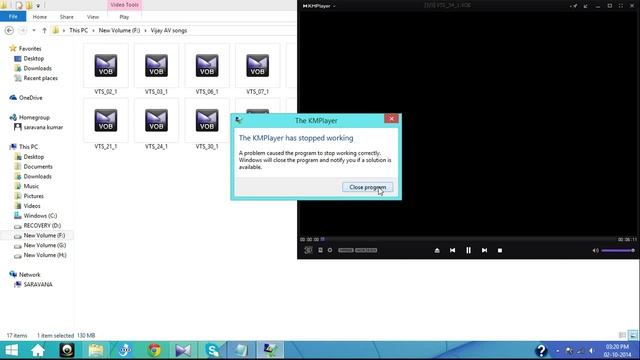Viewport: 640px width, 360px height.
Task: Click the home icon on the taskbar
Action: pyautogui.click(x=38, y=350)
